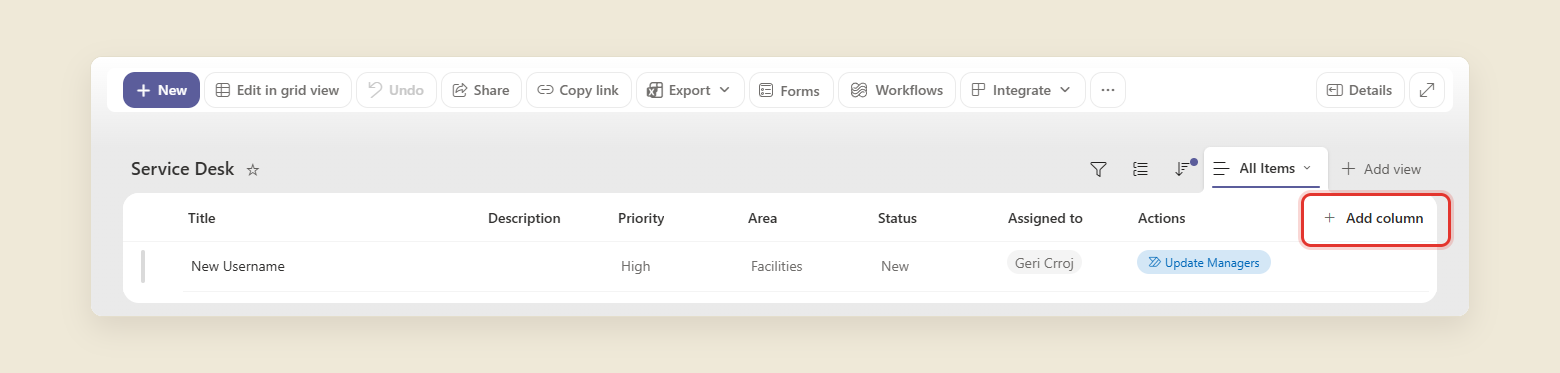Open the All Items view dropdown

click(1266, 168)
